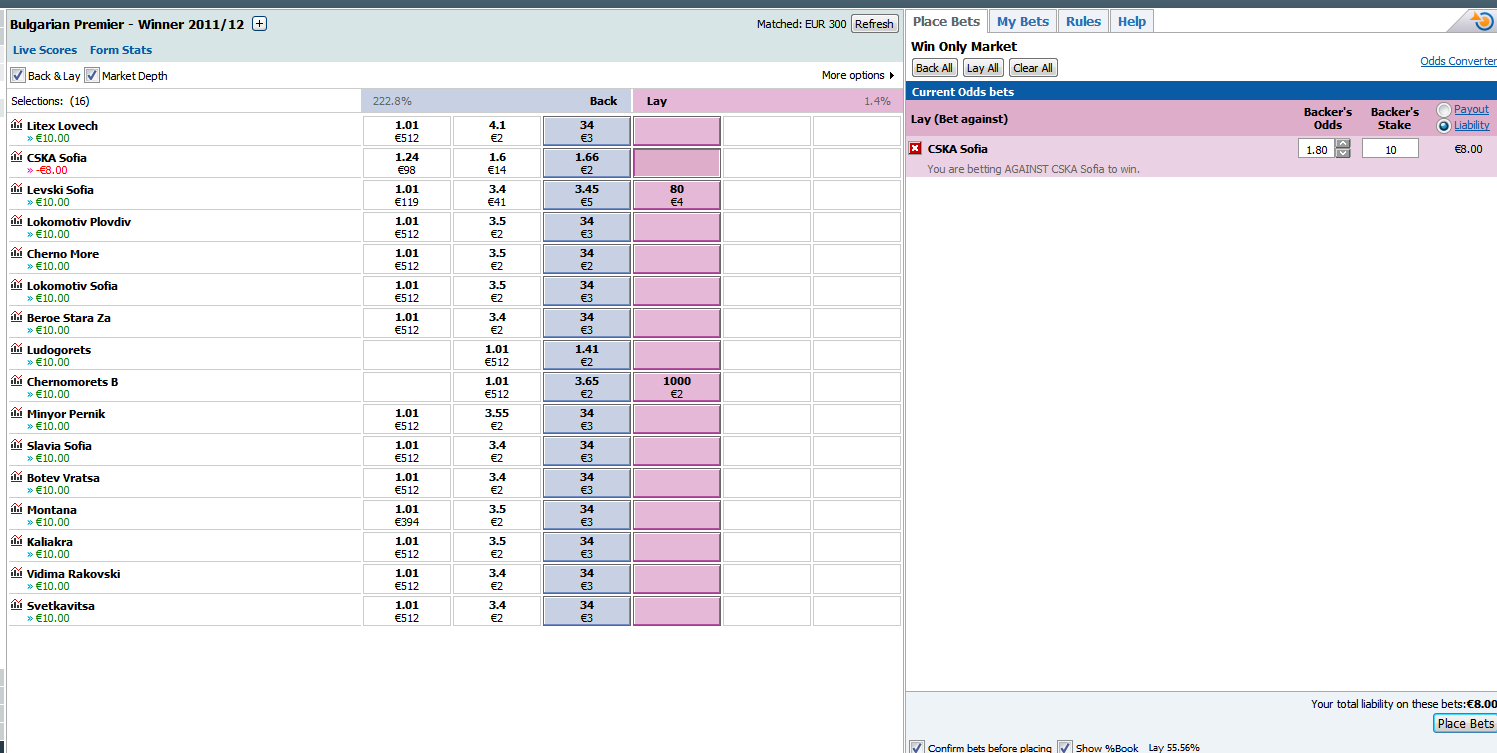
Task: Remove the CSKA Sofia bet with red X
Action: pos(915,149)
